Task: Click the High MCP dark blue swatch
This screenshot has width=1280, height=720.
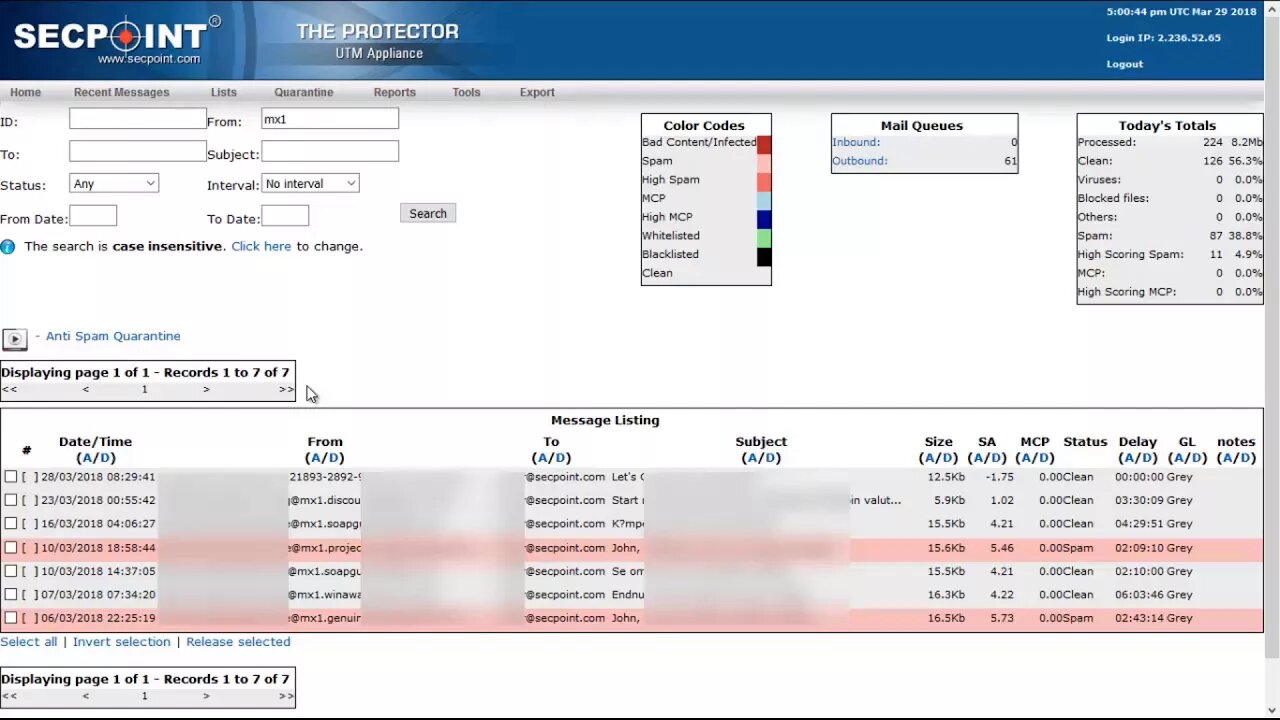Action: 764,219
